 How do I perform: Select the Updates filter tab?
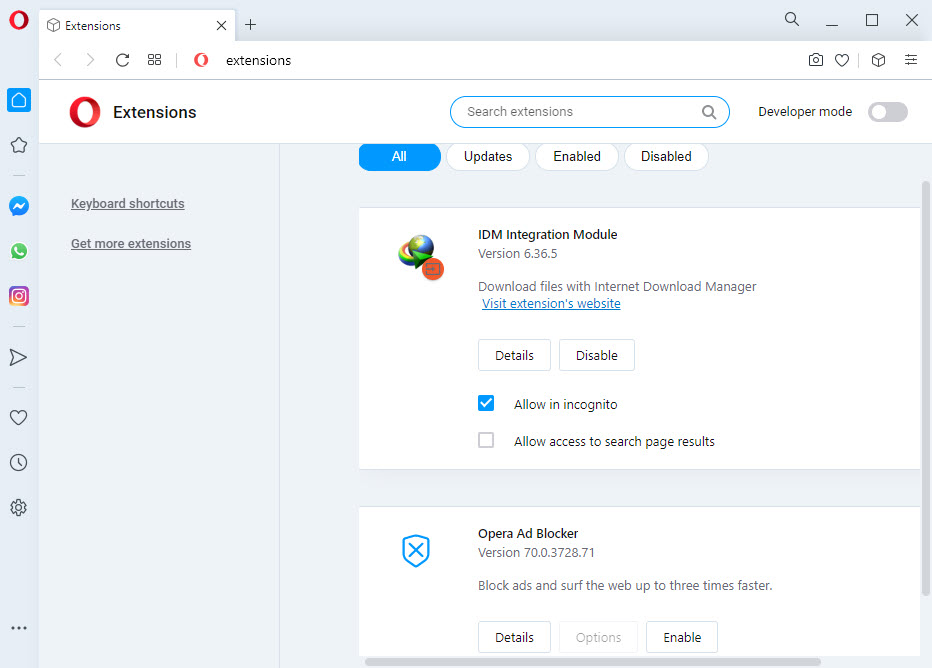pyautogui.click(x=488, y=156)
